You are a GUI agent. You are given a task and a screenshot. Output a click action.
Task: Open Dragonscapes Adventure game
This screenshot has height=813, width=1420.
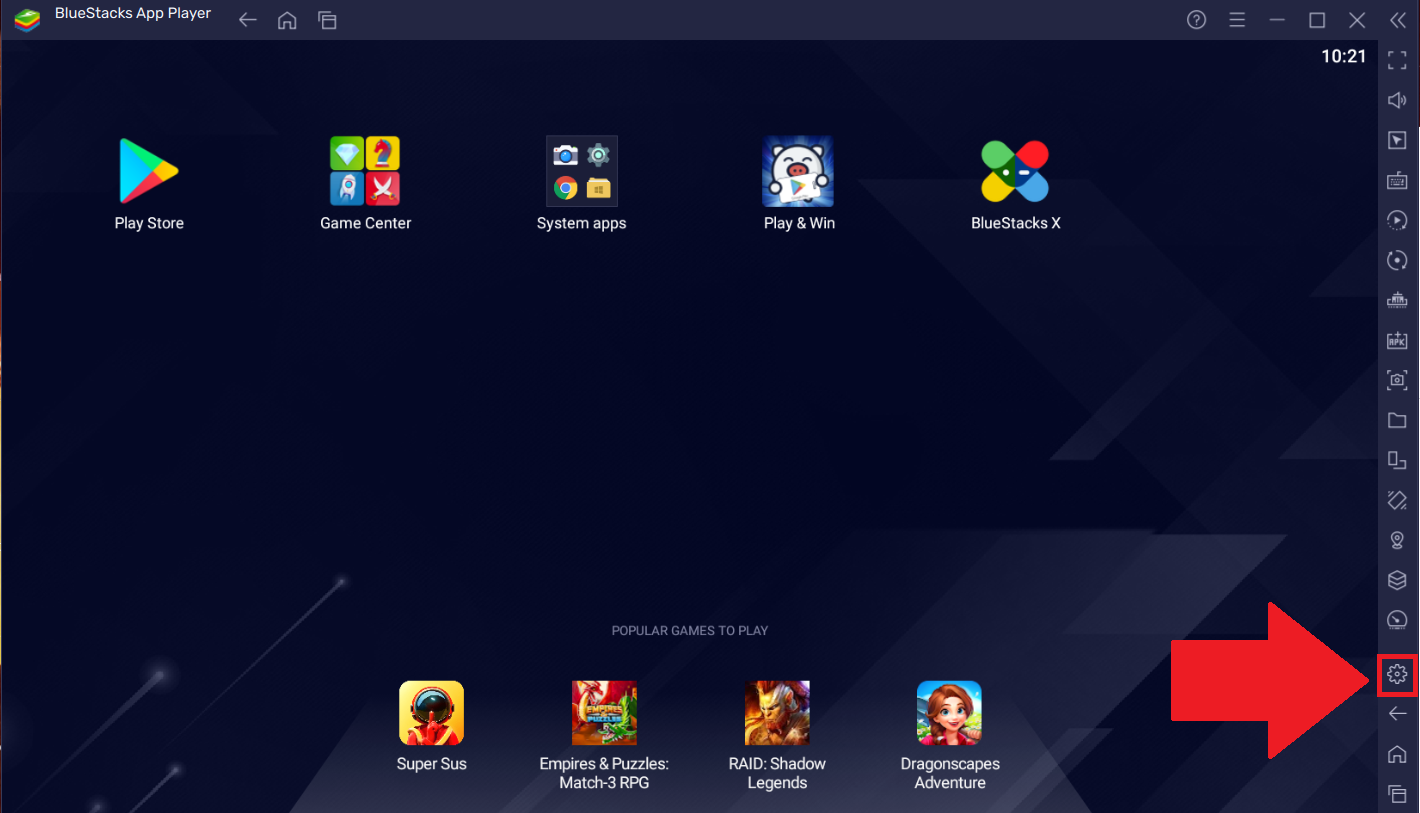point(949,713)
